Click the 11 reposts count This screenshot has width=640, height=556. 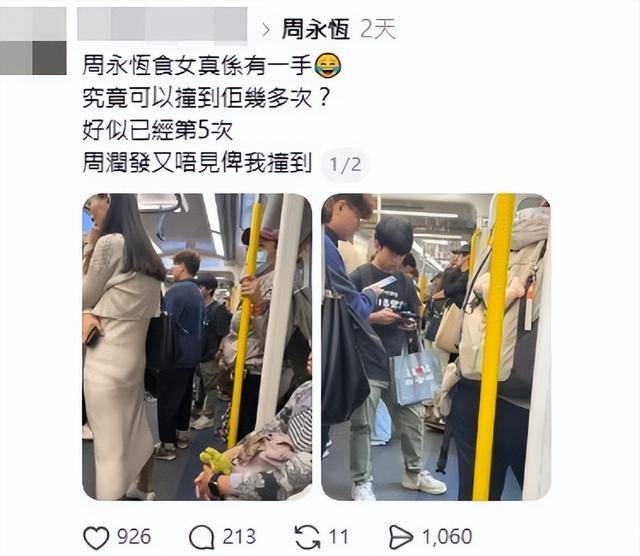point(338,536)
